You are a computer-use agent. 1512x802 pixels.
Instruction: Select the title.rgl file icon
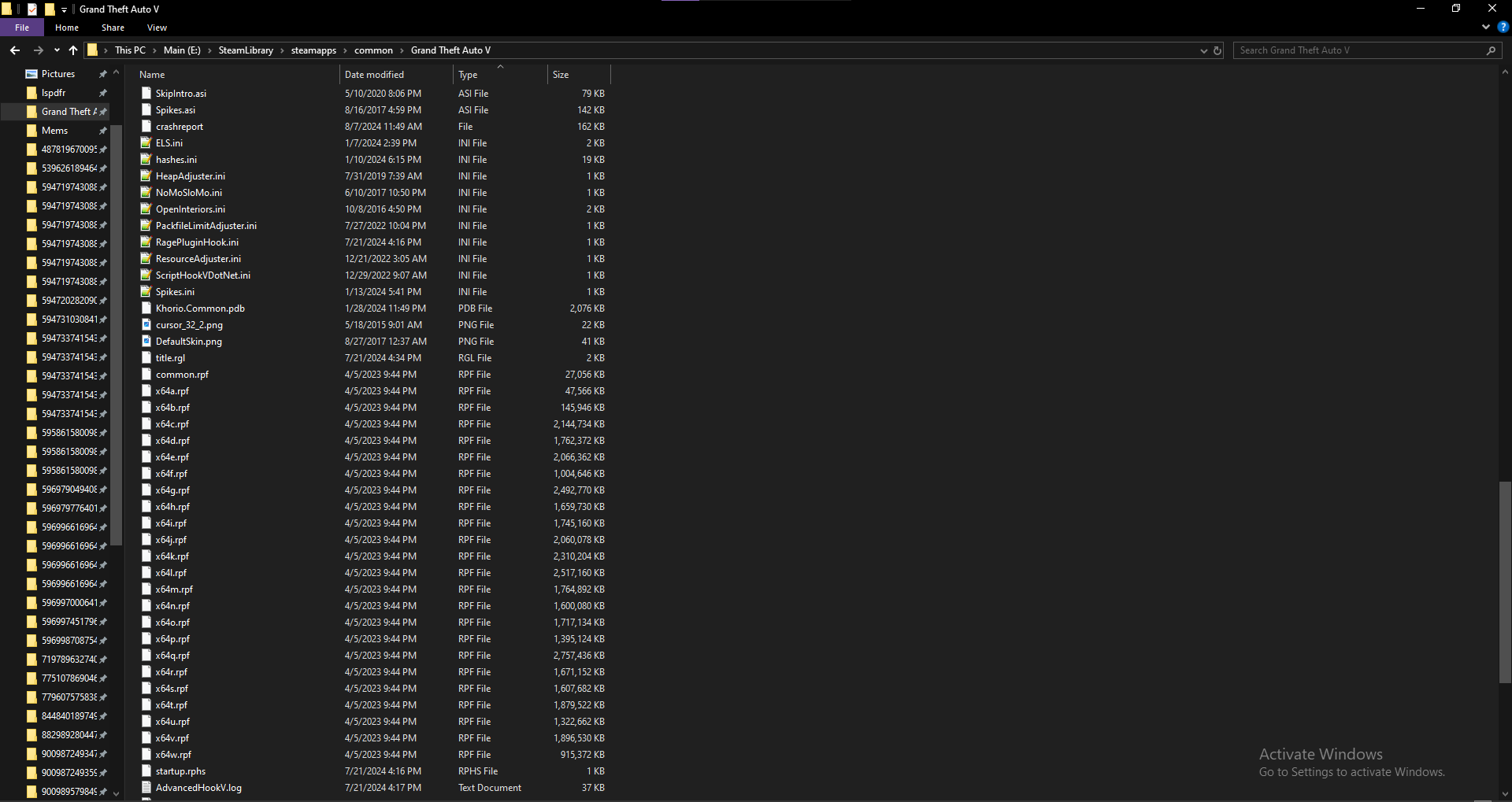tap(146, 358)
